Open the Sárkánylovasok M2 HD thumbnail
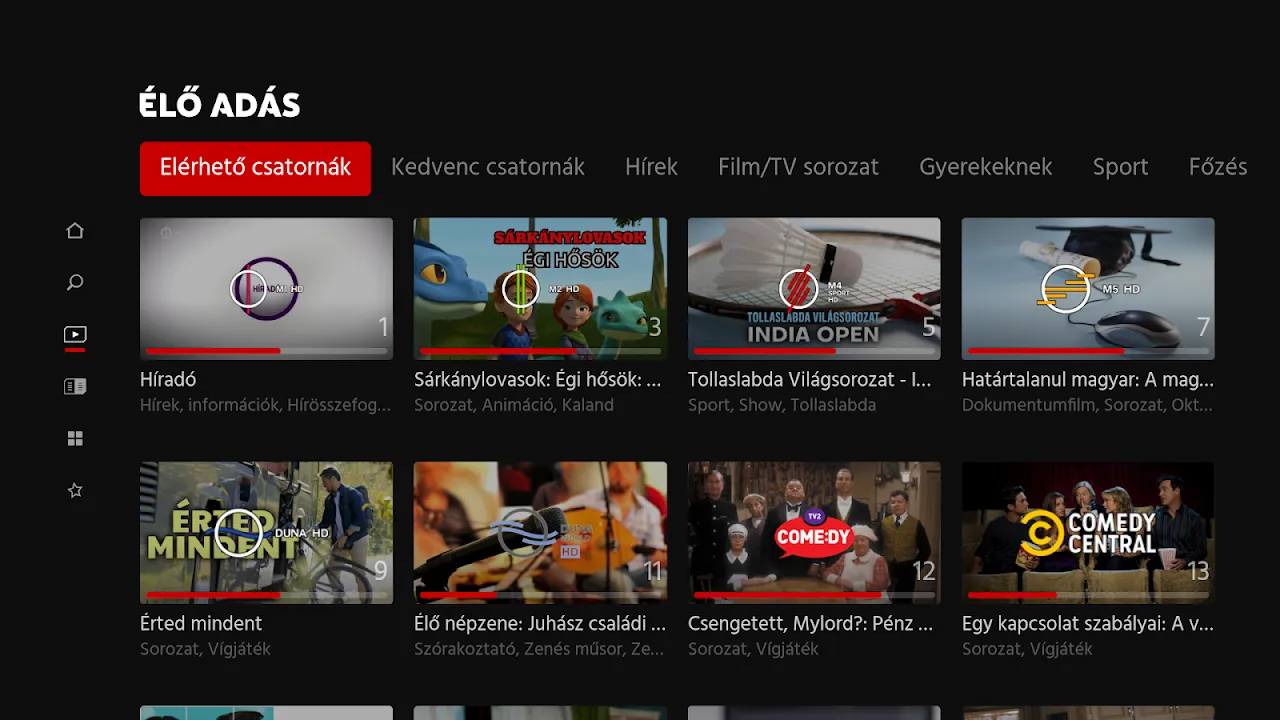Viewport: 1280px width, 720px height. [540, 288]
